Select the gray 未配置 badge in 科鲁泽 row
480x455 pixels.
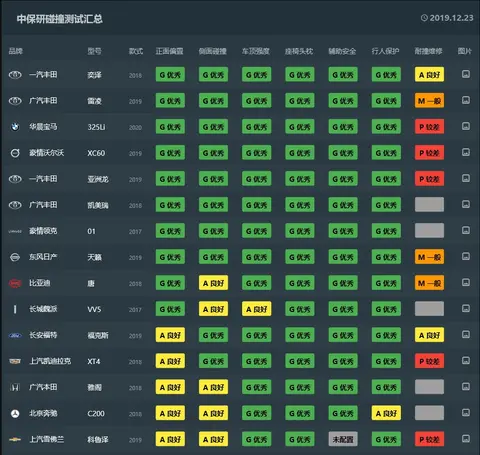(343, 439)
